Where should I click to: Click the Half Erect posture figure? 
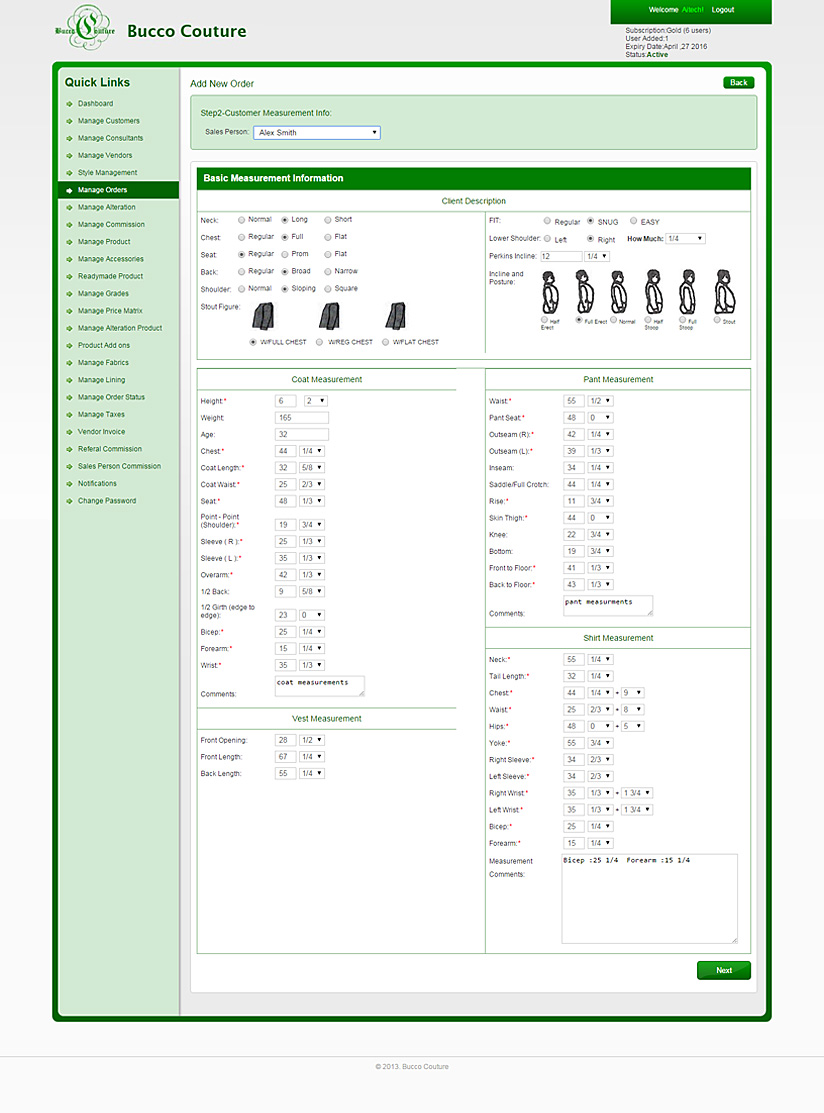[550, 292]
